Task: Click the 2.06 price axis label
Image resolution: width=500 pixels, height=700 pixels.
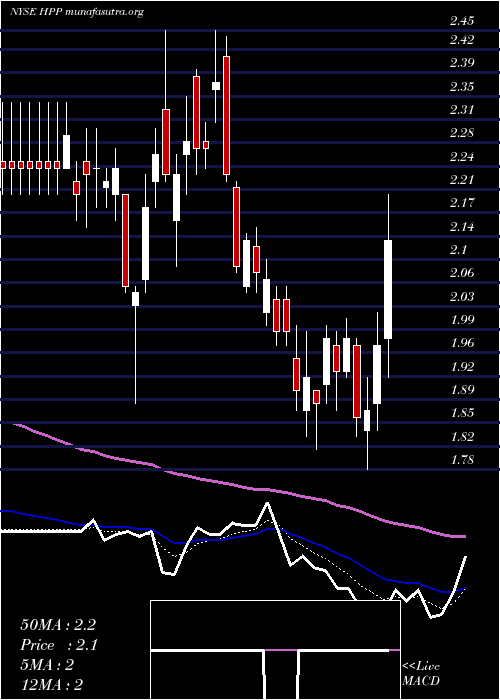Action: click(462, 273)
